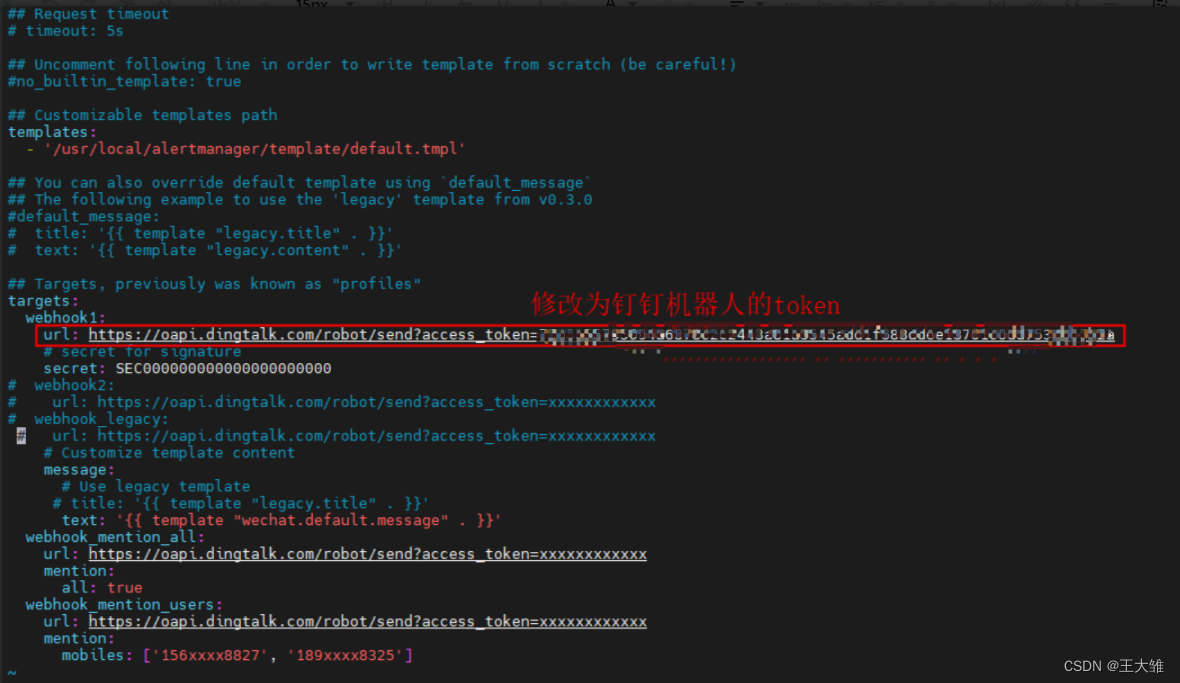
Task: Click the default.tmpl template path string
Action: click(254, 149)
